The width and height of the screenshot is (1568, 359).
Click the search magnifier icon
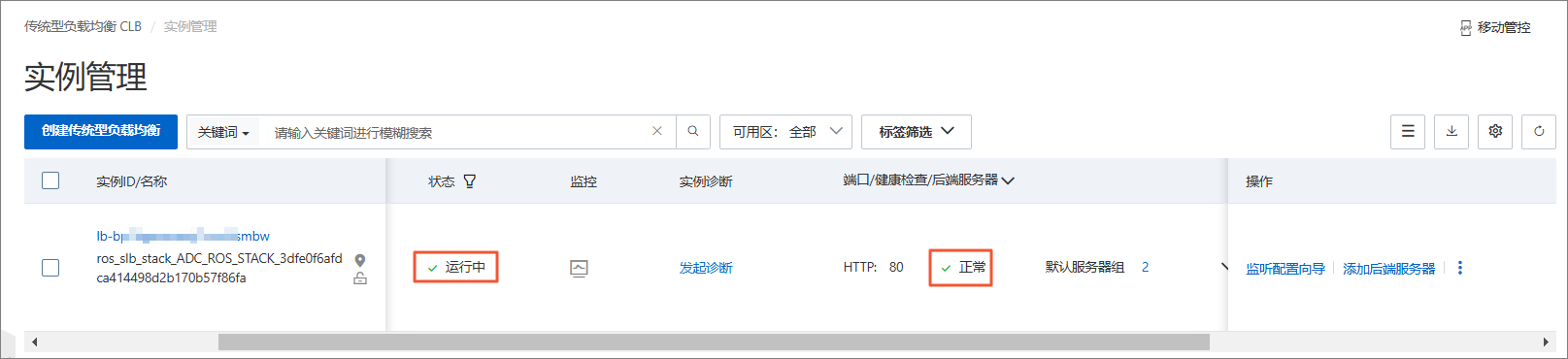693,131
